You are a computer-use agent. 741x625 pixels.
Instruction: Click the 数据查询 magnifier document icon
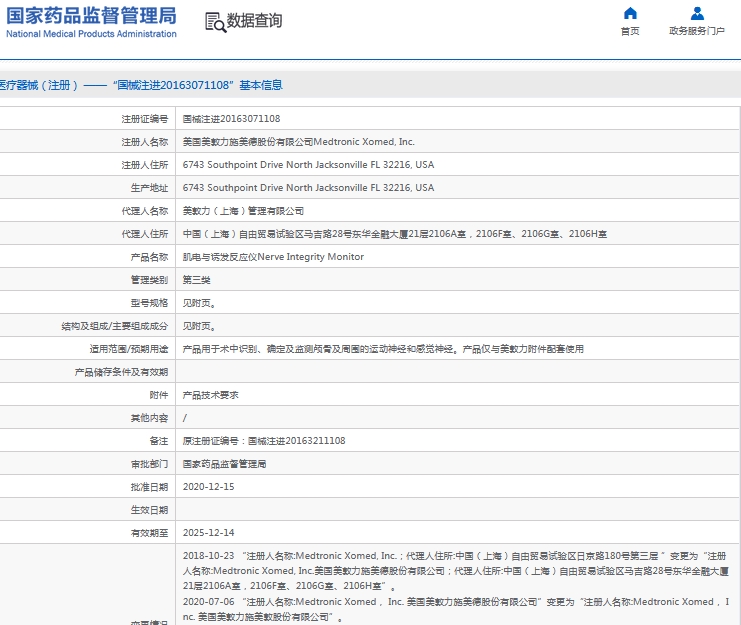coord(215,22)
